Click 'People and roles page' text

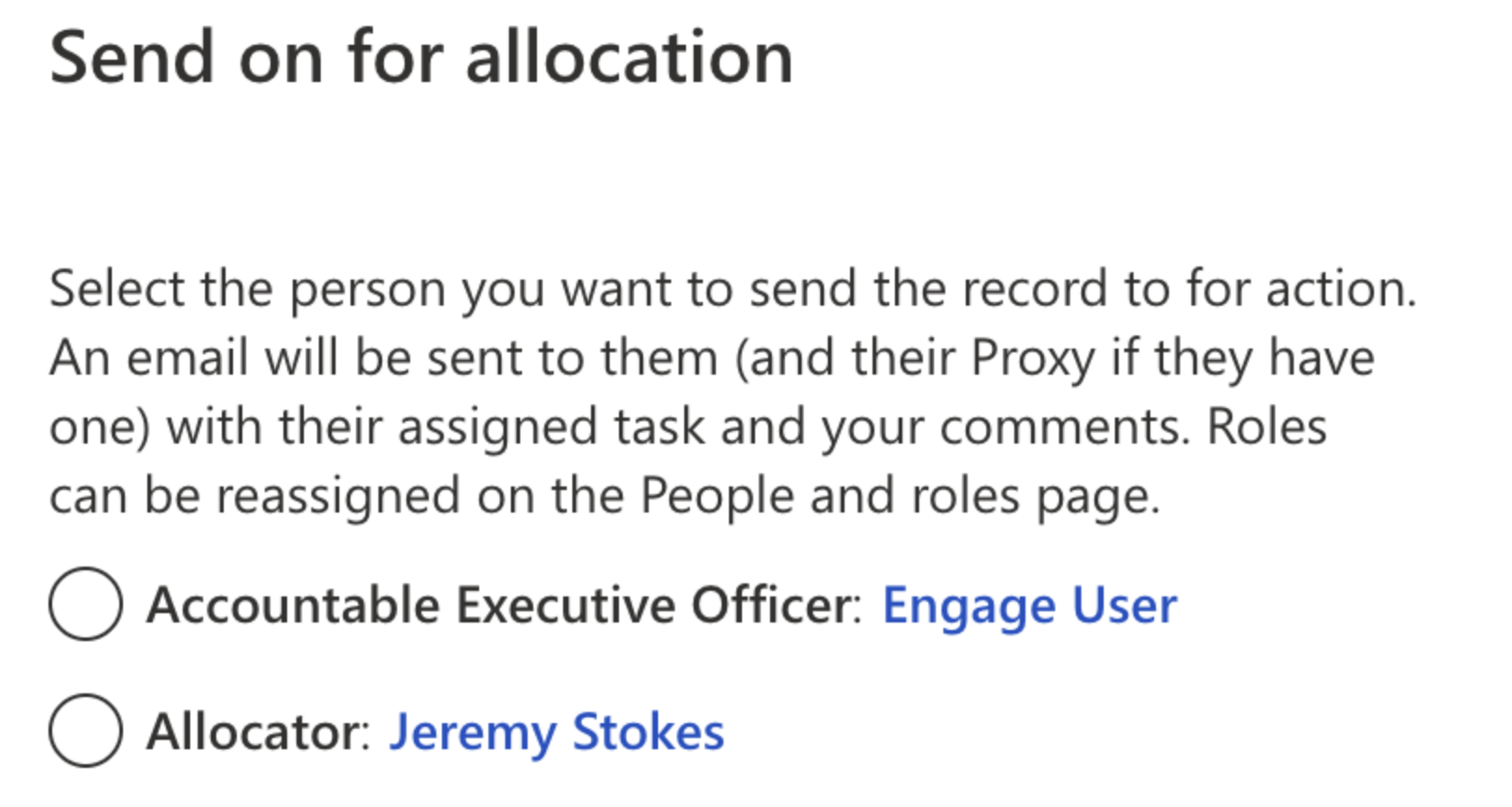point(900,496)
